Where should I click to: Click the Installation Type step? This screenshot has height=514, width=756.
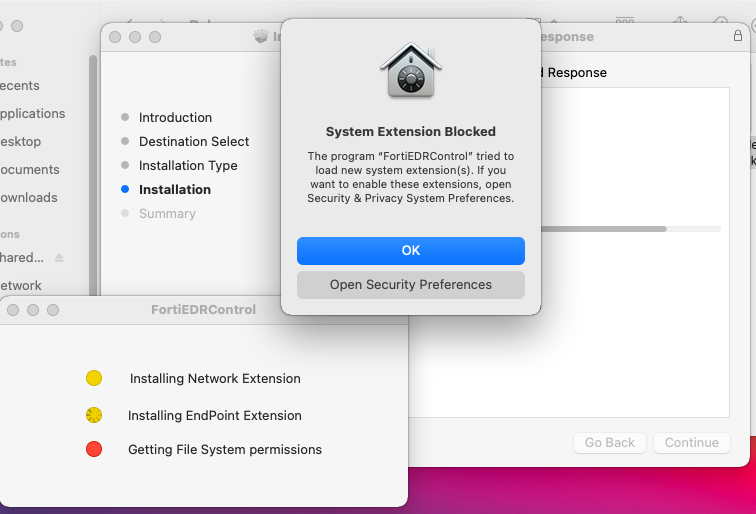click(x=188, y=165)
